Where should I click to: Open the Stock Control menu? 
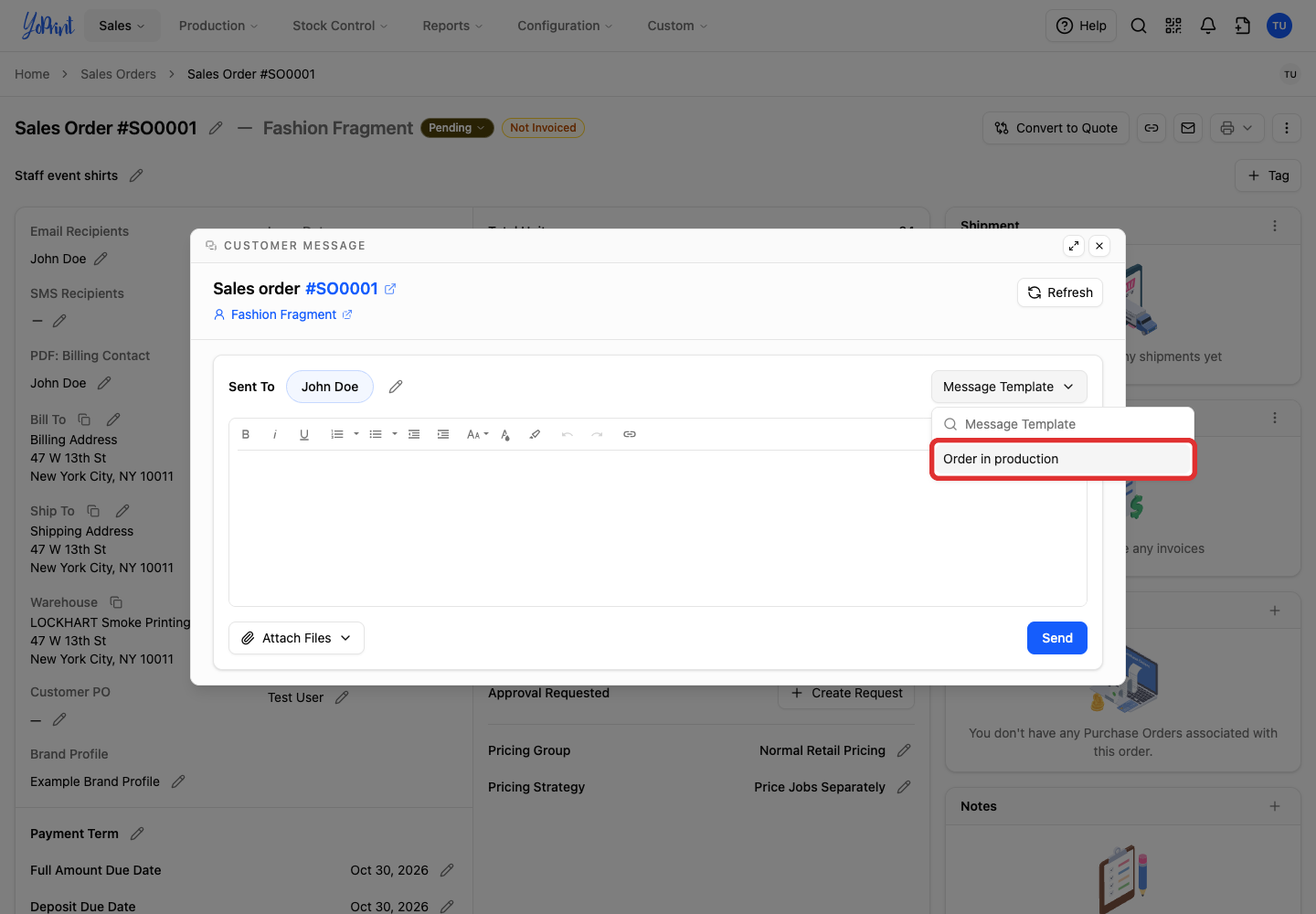point(340,26)
